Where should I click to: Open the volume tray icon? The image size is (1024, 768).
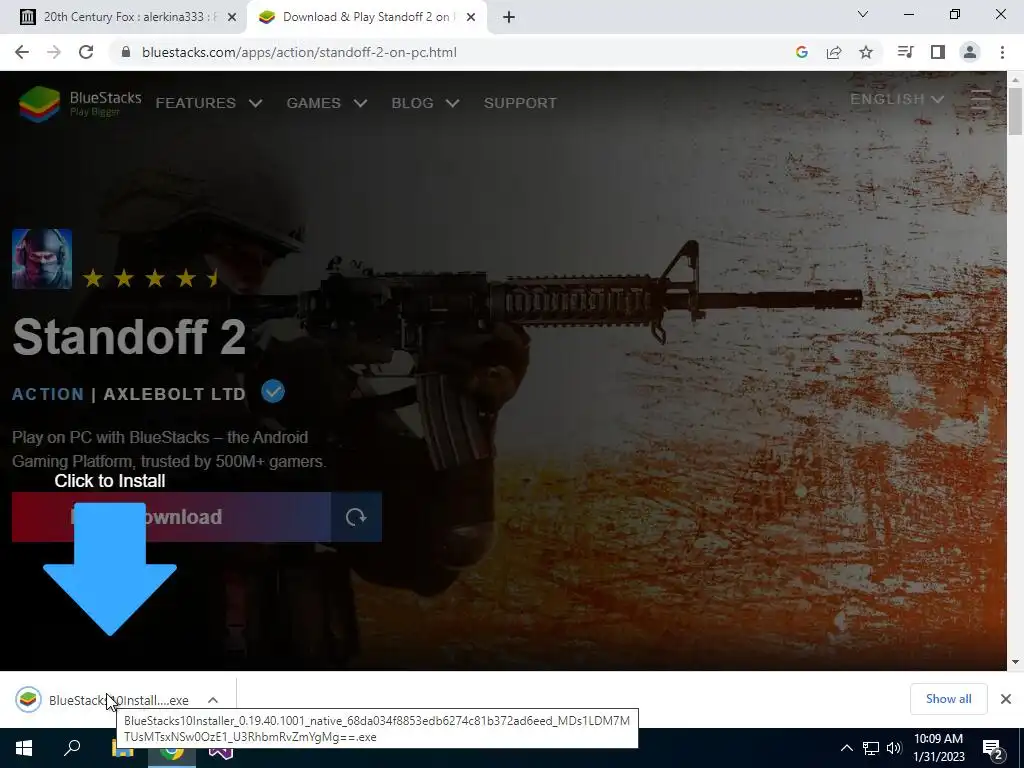coord(894,748)
